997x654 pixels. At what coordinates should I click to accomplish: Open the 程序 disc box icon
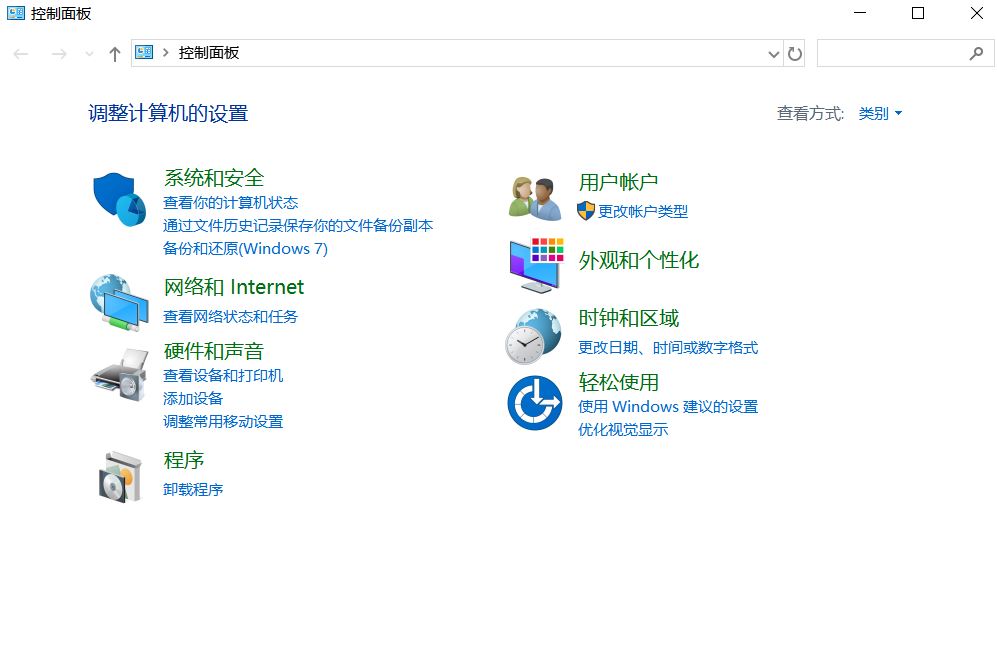tap(120, 477)
